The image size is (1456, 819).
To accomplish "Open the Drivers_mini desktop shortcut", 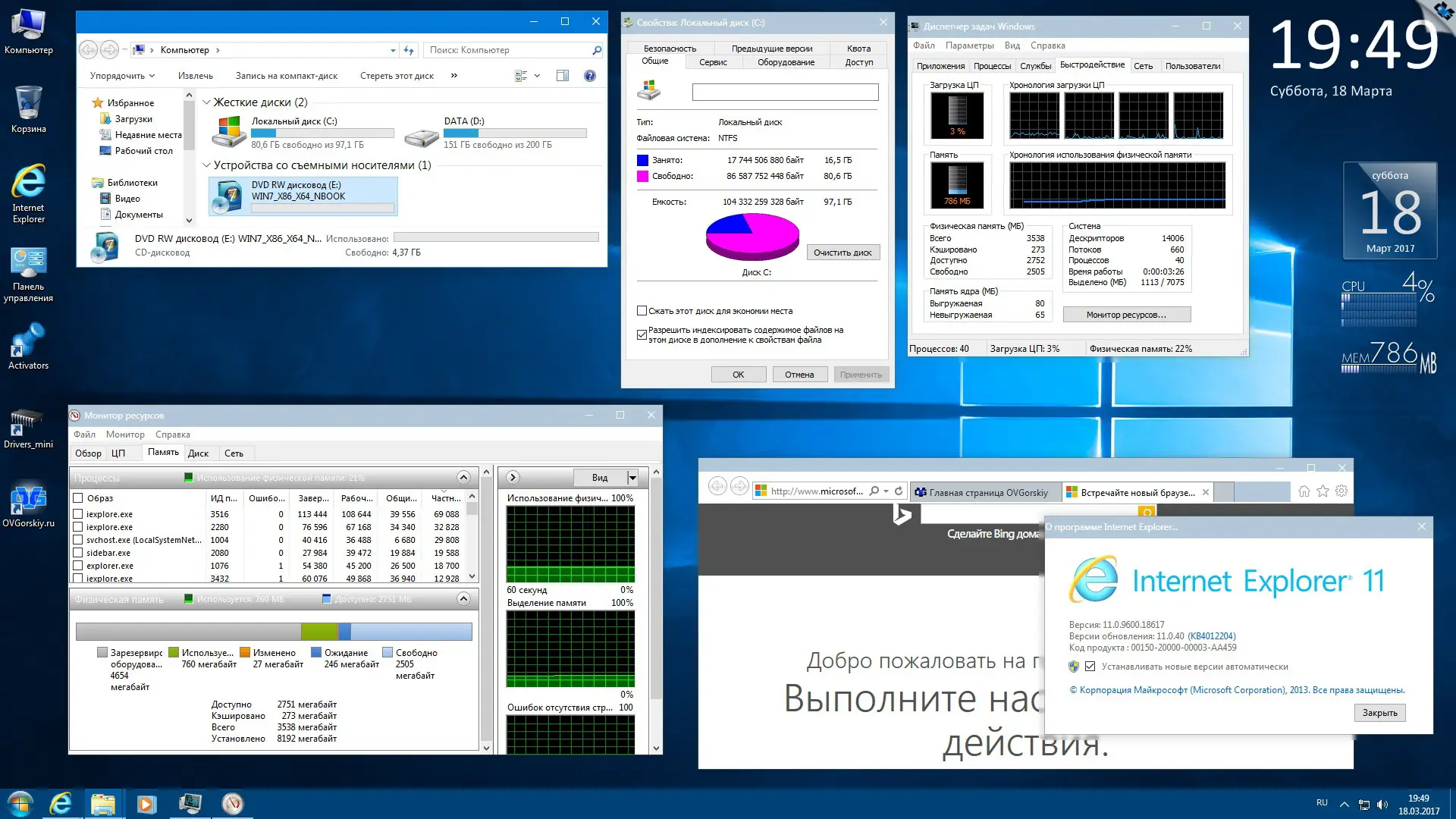I will coord(28,423).
